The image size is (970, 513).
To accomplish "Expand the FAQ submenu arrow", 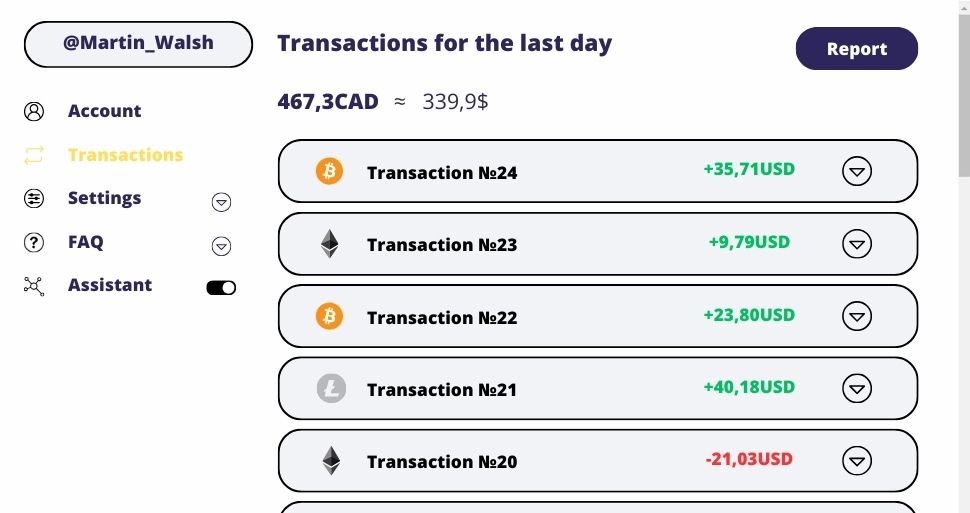I will pos(222,246).
